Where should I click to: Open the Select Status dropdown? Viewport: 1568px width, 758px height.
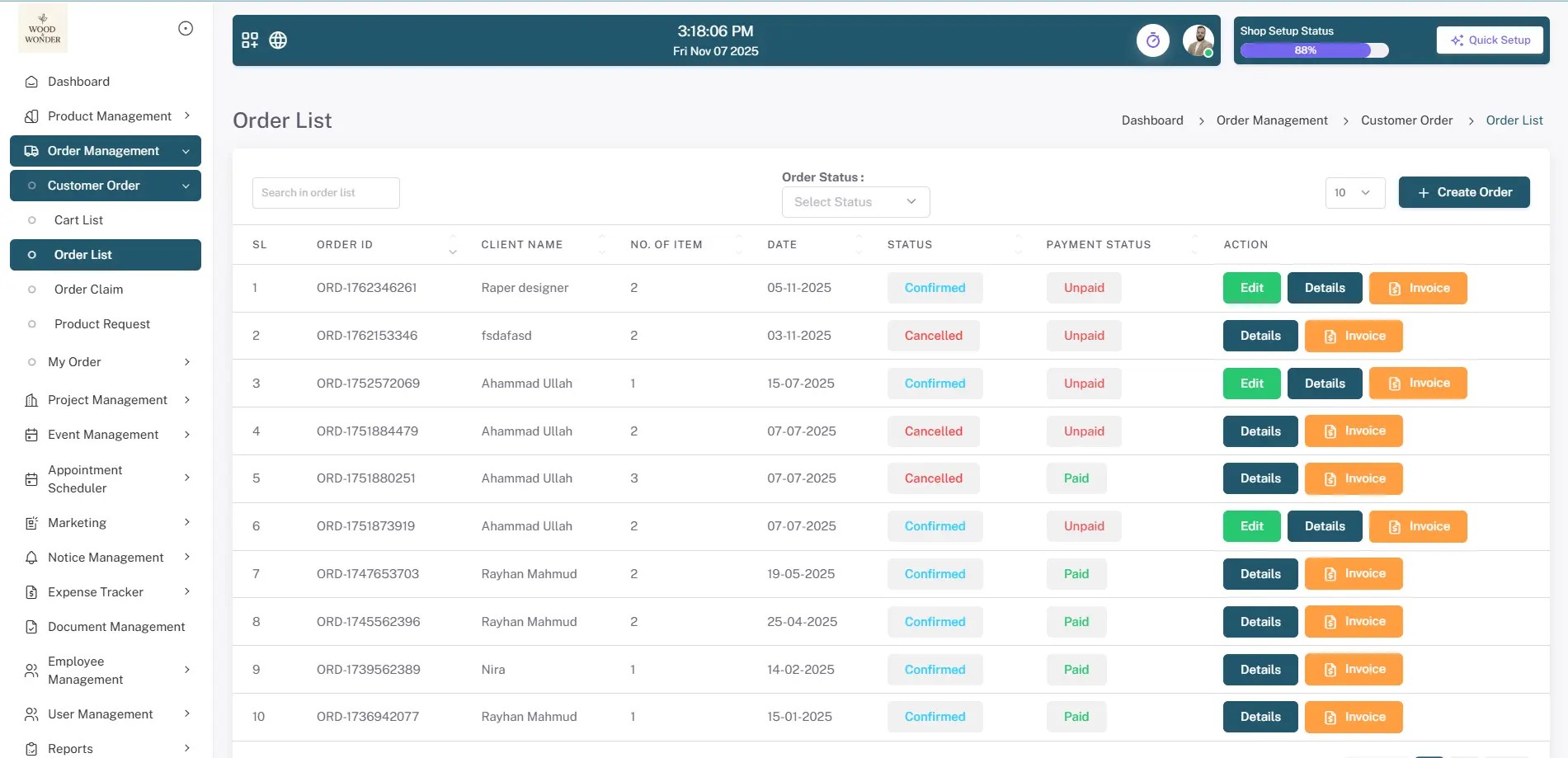pos(855,201)
